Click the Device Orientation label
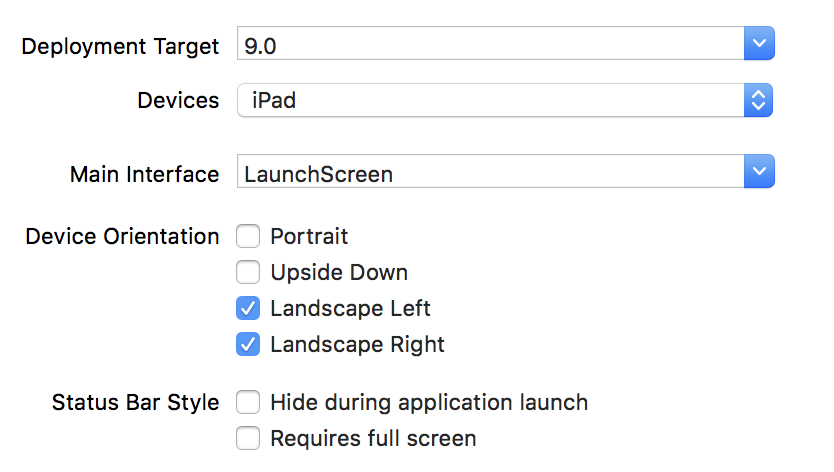The image size is (834, 472). [122, 236]
